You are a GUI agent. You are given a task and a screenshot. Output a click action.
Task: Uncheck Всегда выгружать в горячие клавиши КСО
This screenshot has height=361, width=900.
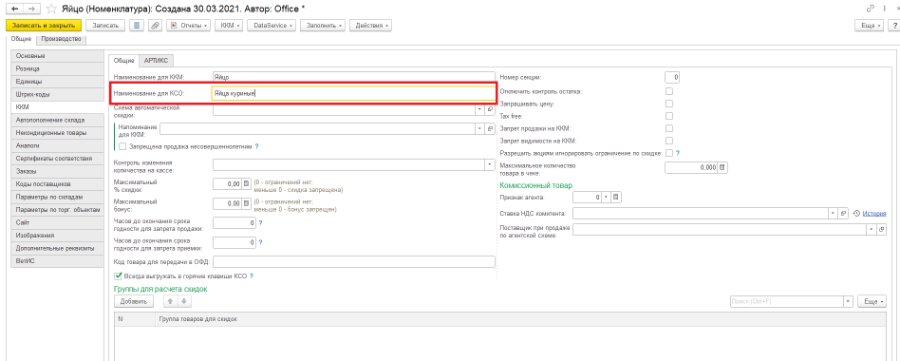coord(119,275)
